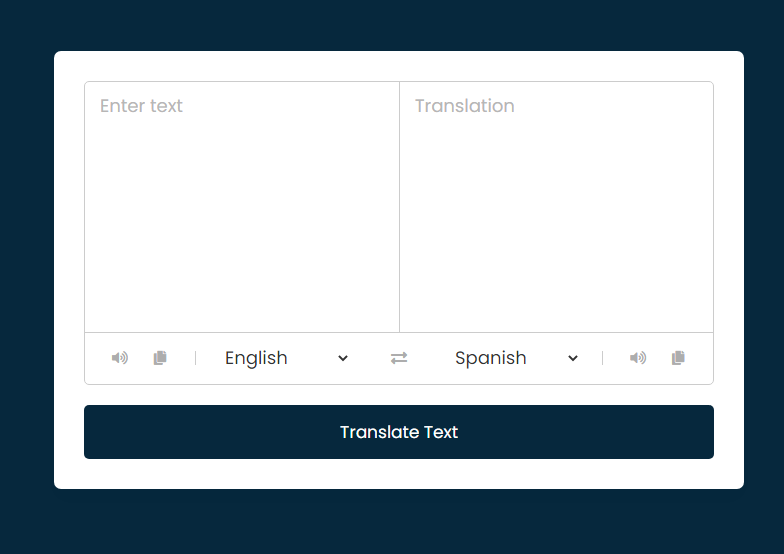Play audio of the source text
This screenshot has width=784, height=554.
120,358
